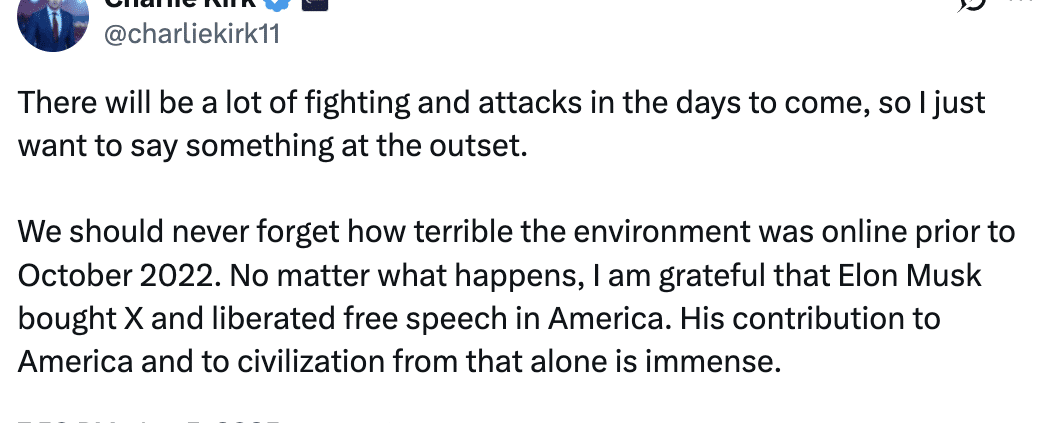Click the blue verified checkmark badge

coord(278,3)
